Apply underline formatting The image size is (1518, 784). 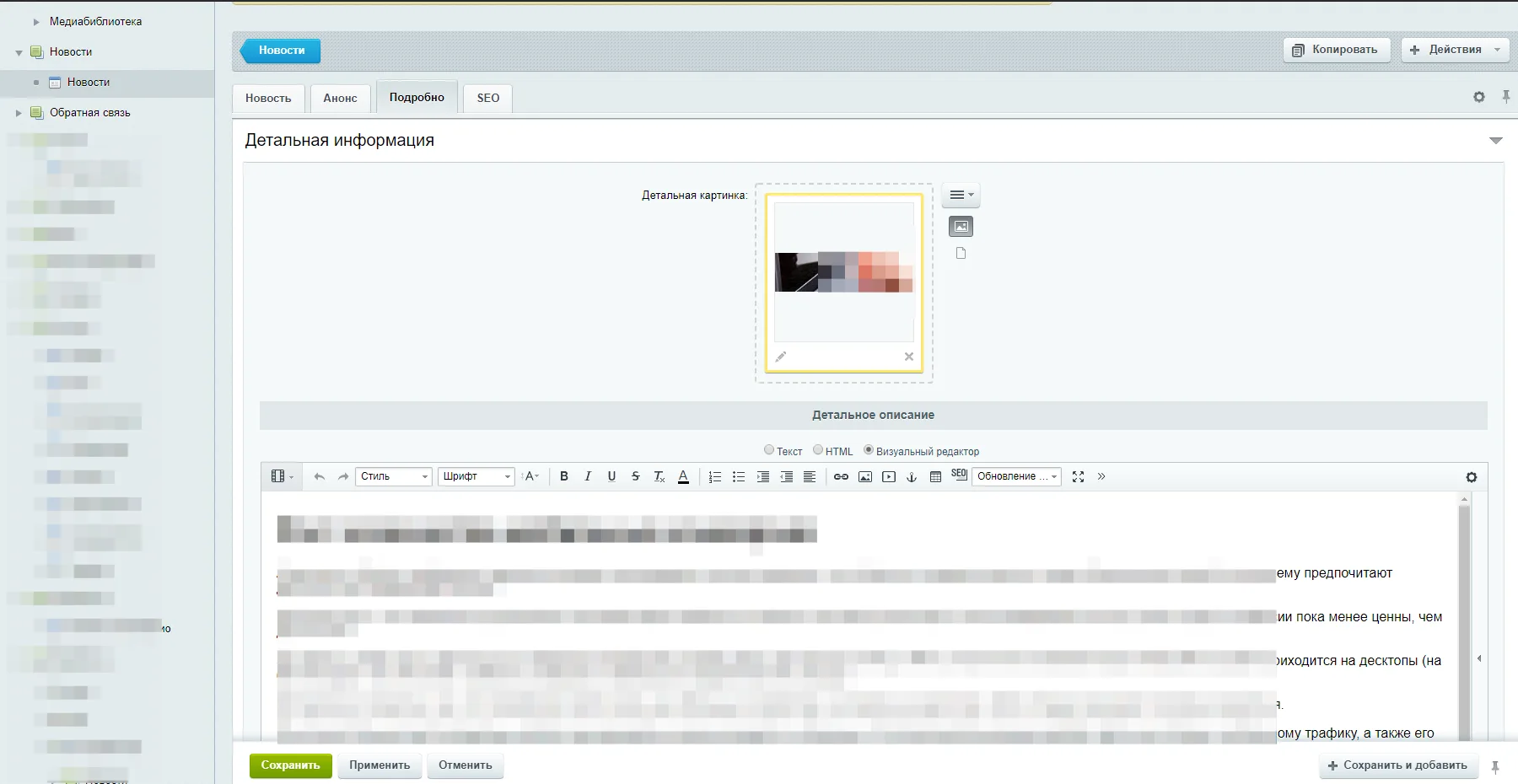[x=611, y=476]
